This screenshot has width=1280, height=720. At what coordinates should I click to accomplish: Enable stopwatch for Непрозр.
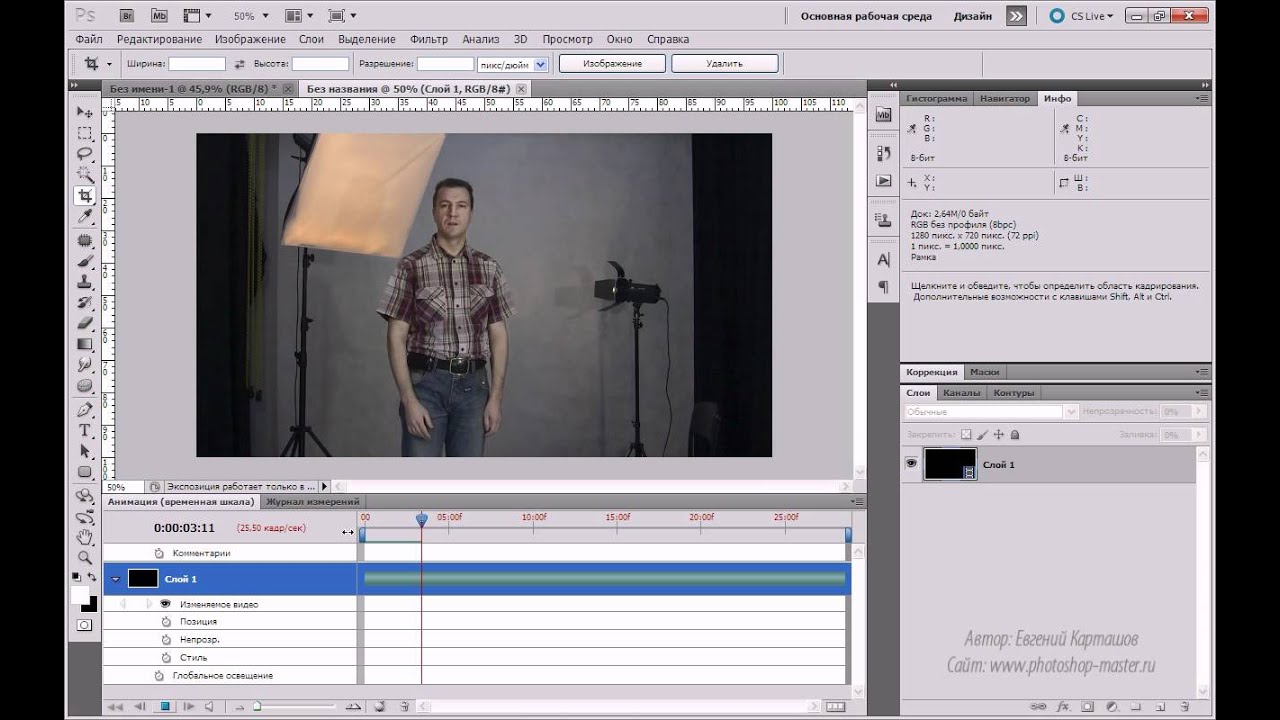[x=167, y=640]
